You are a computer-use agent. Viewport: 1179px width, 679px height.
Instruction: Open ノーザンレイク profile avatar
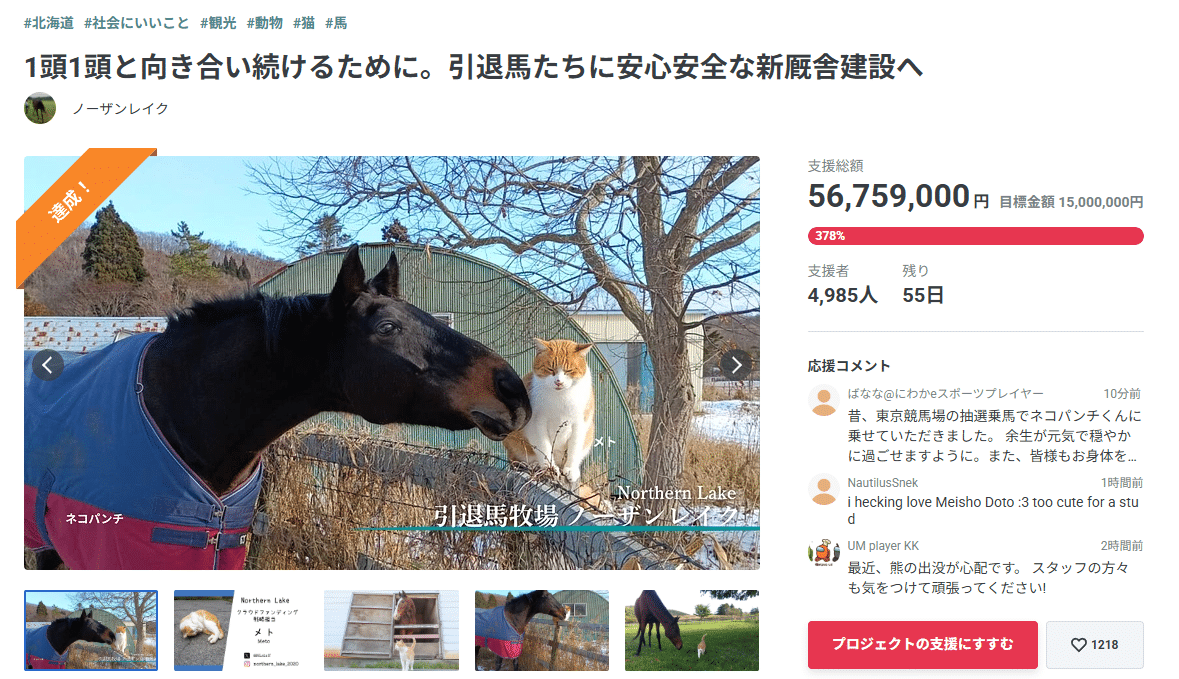click(x=40, y=108)
